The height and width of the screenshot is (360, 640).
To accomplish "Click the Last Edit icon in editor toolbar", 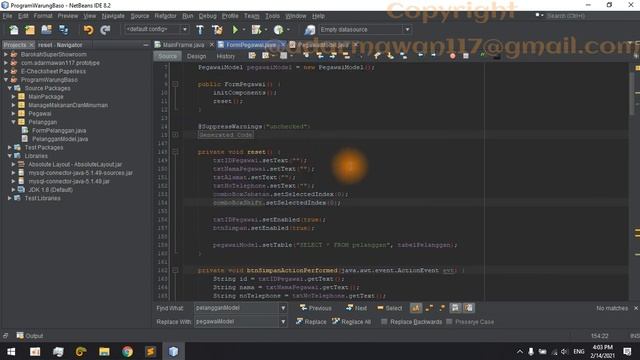I will point(252,56).
